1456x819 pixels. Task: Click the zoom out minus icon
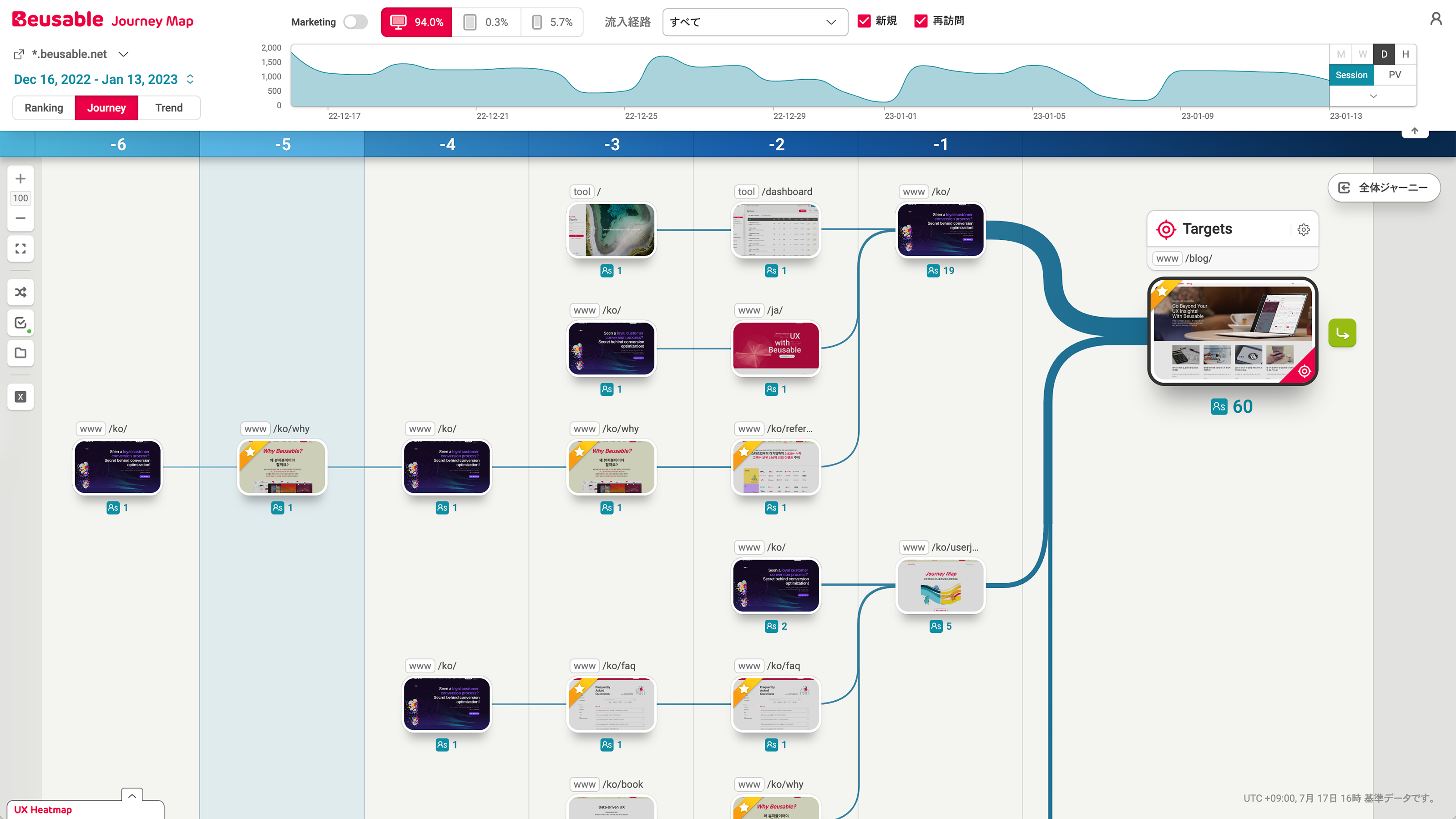[20, 218]
